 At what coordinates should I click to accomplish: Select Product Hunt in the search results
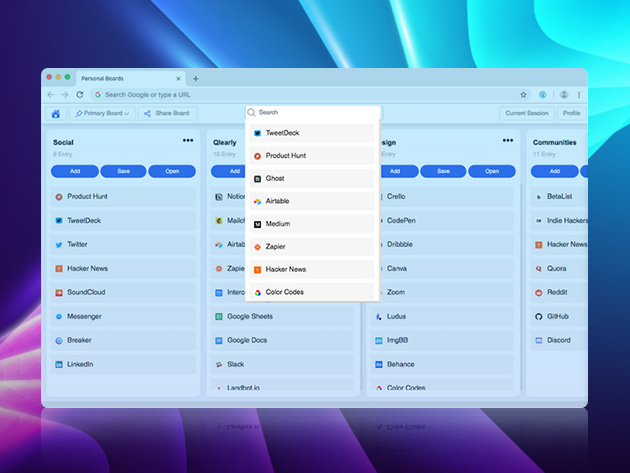[x=312, y=156]
